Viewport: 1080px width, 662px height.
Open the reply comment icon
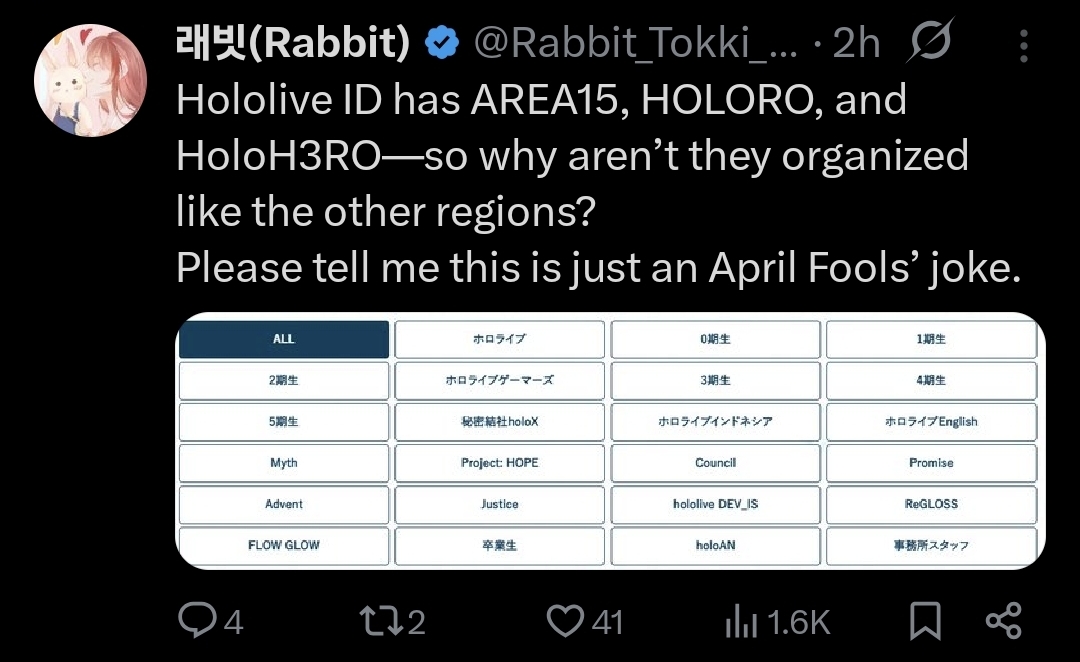click(x=197, y=620)
